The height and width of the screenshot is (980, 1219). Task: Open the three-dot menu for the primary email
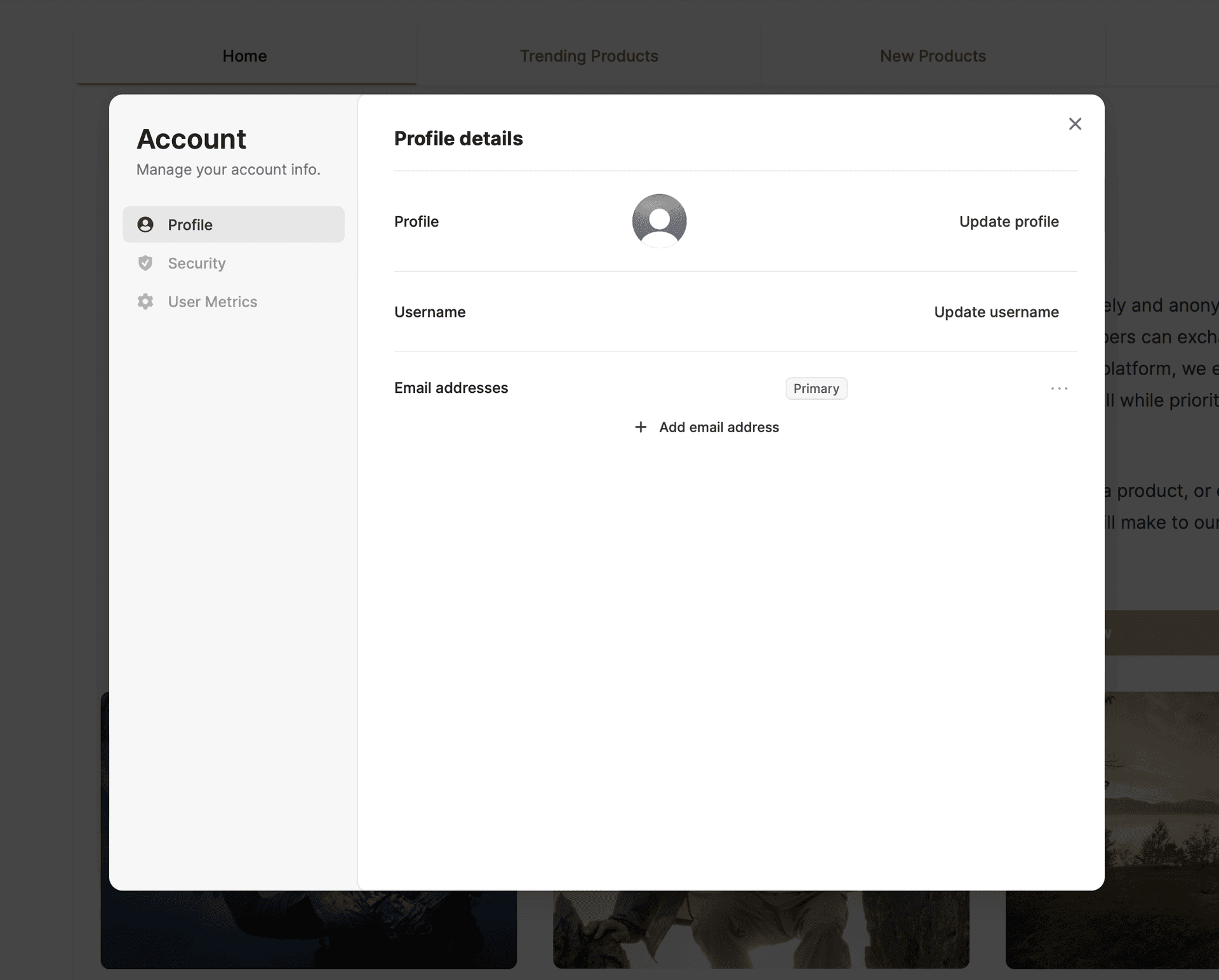(x=1059, y=388)
